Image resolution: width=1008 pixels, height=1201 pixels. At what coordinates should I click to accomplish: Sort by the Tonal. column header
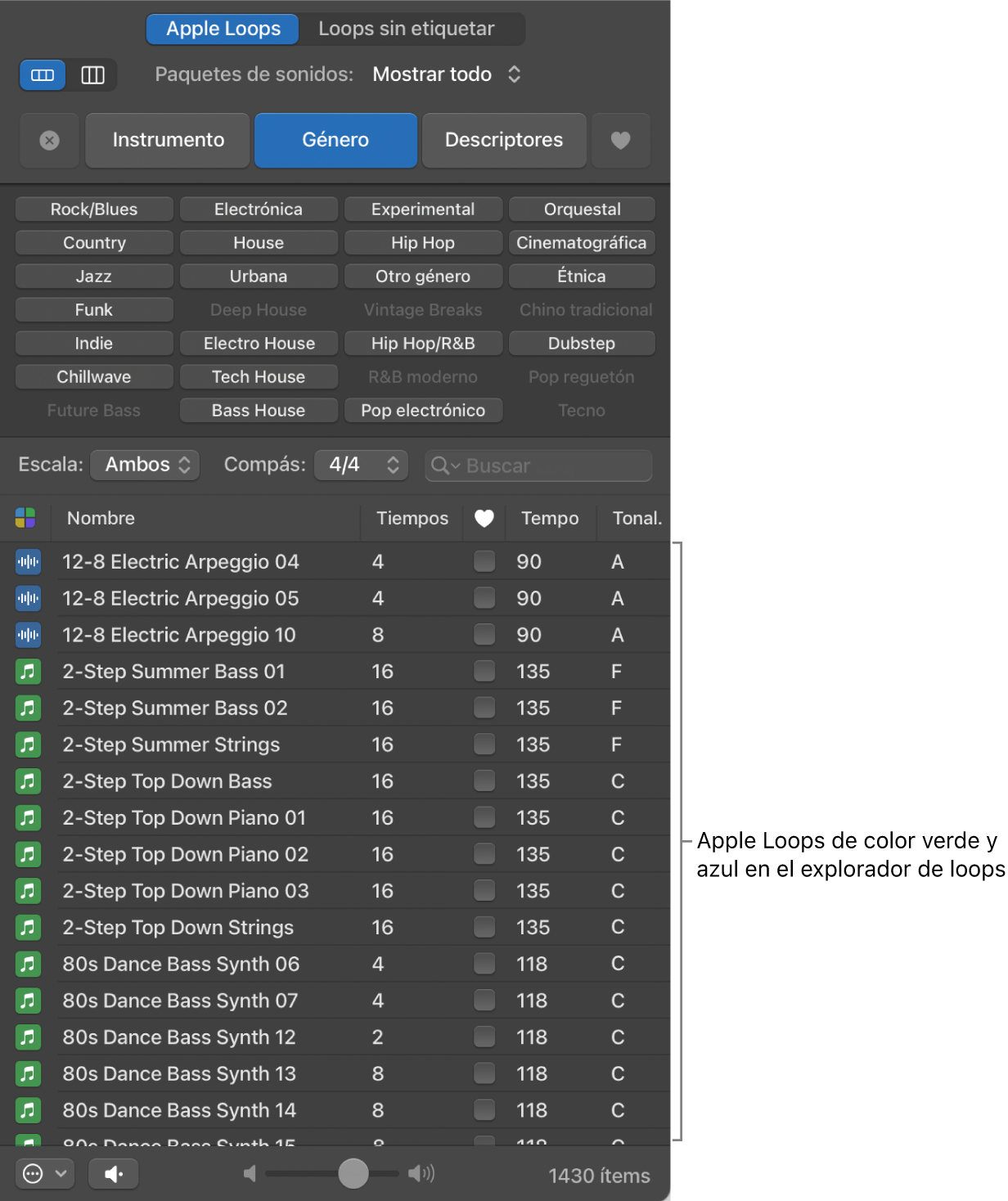tap(637, 518)
